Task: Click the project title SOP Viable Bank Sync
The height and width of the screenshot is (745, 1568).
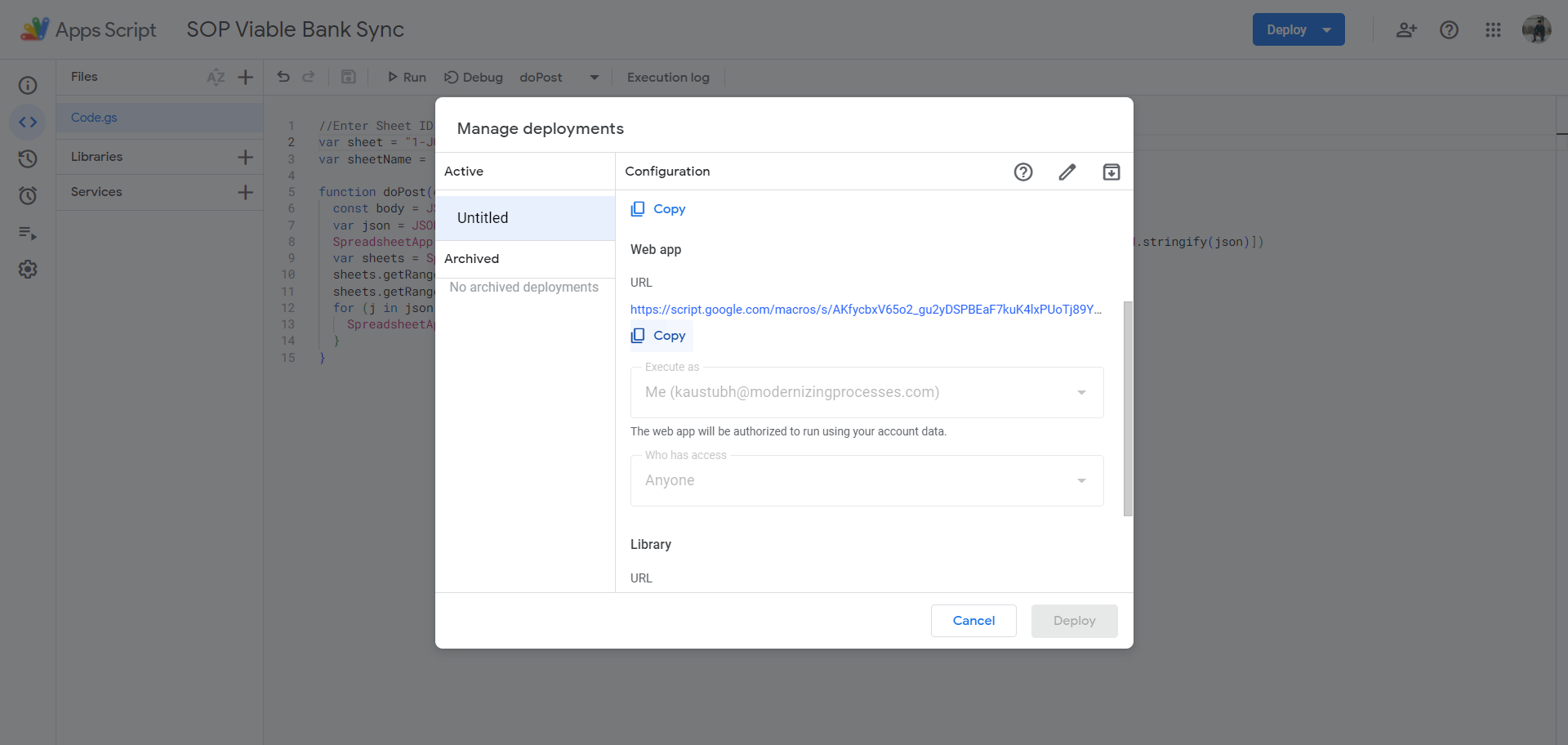Action: 295,29
